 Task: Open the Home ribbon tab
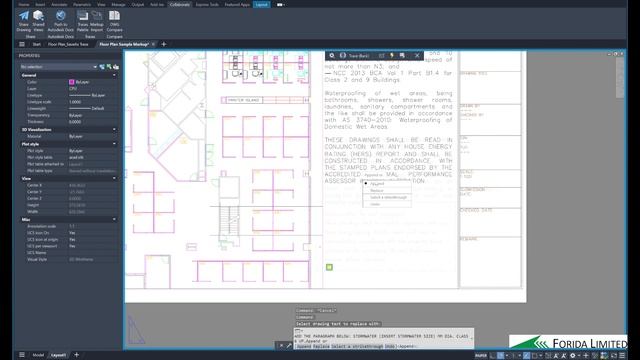tap(24, 4)
